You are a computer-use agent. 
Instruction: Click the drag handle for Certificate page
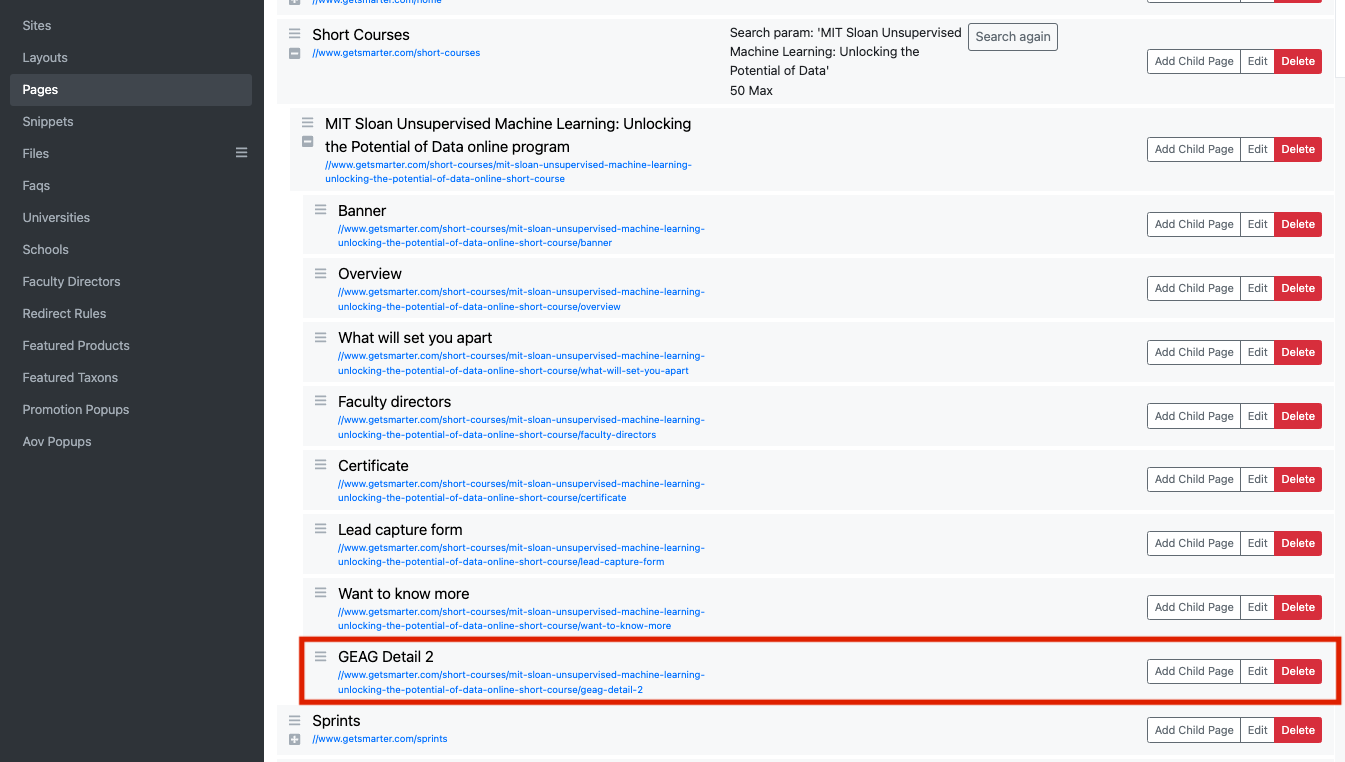coord(320,465)
